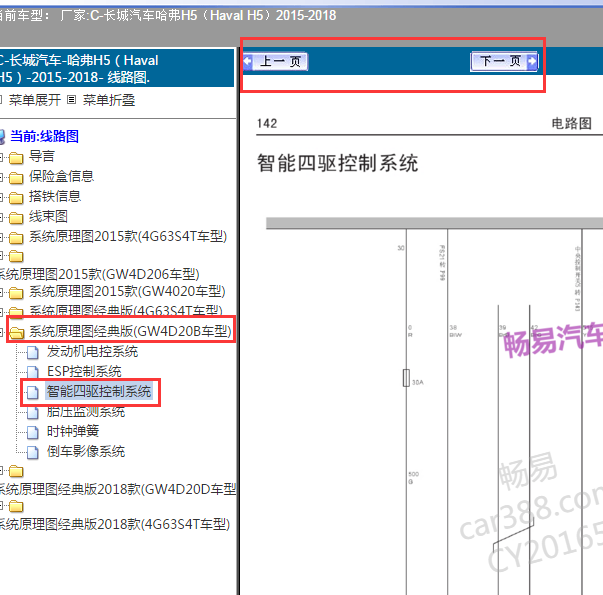Click folder icon beside 系统原理图2015款(4G63S4T车型)

(16, 237)
